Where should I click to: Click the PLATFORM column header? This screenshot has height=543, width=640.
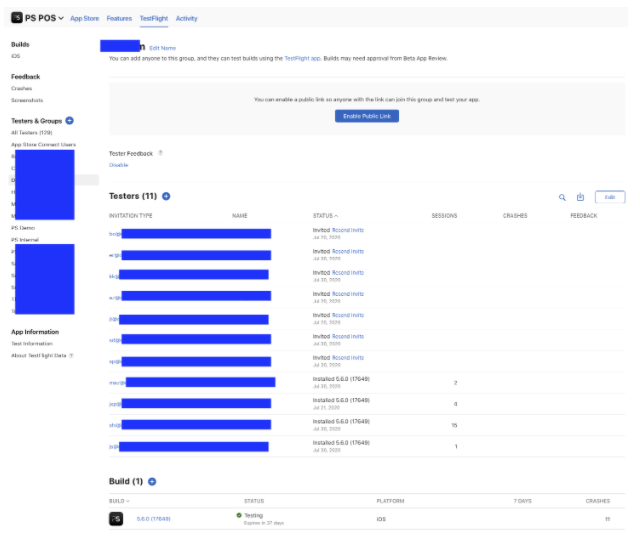click(390, 501)
